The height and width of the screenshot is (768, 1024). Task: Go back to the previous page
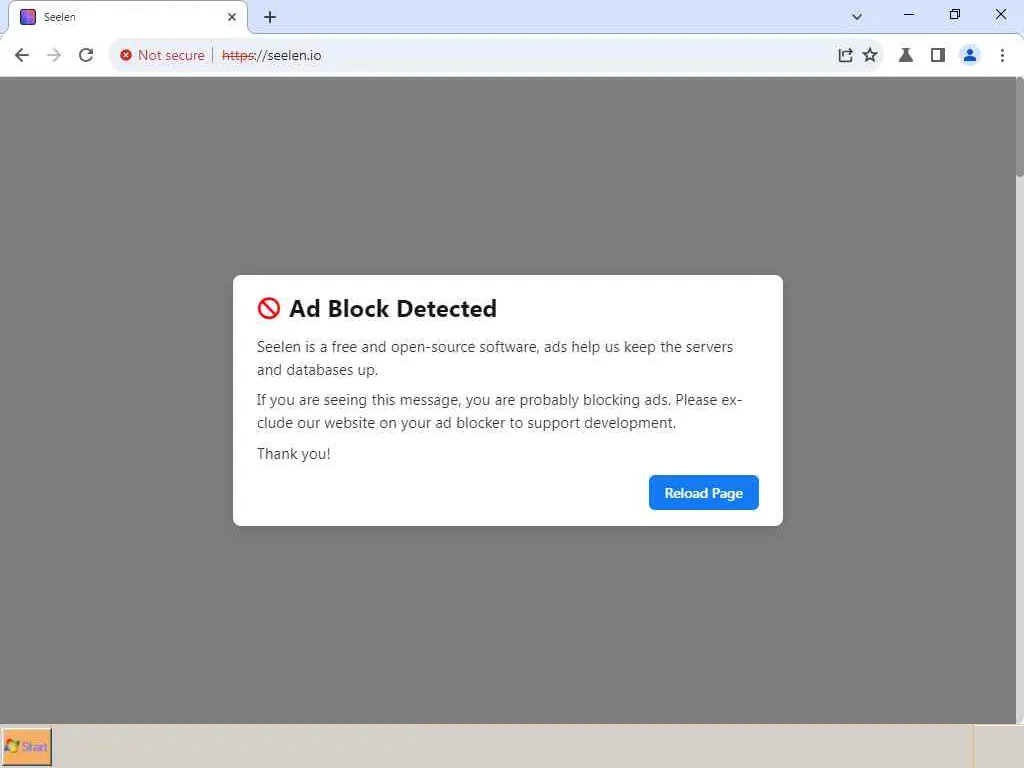point(22,55)
